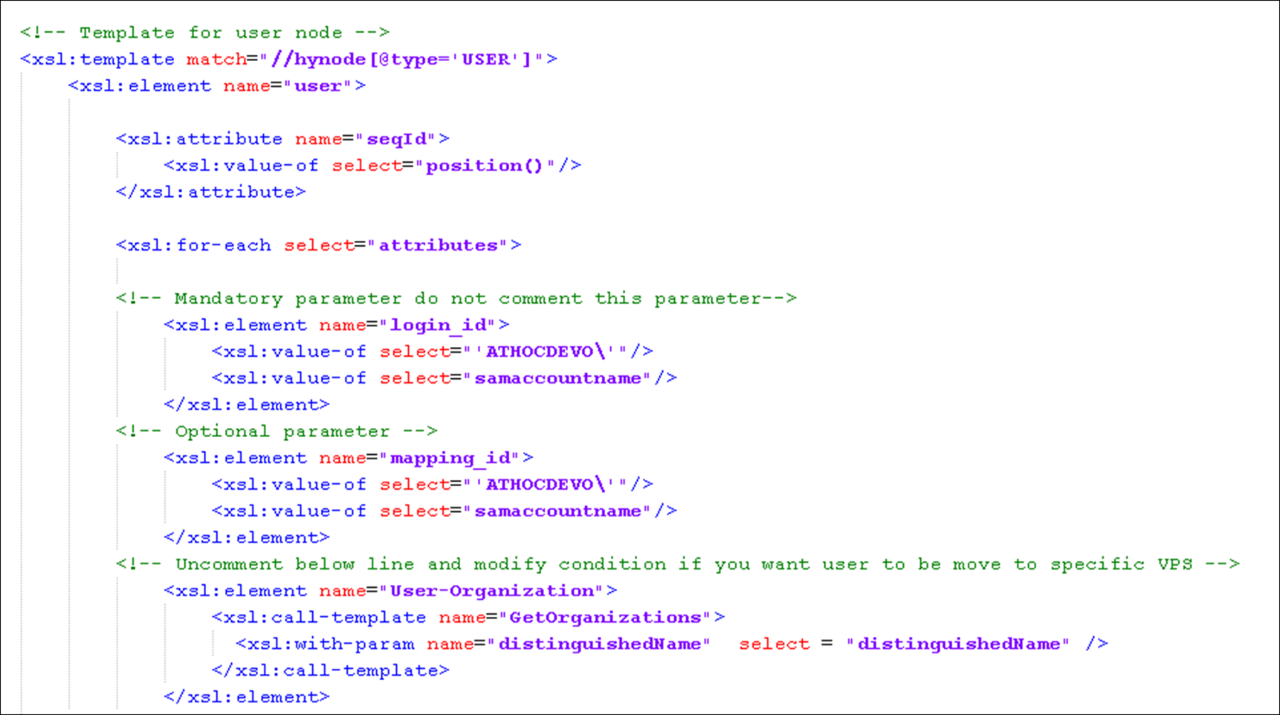Click 'ATHOCDEVO\' value under login_id element
The height and width of the screenshot is (715, 1280).
pyautogui.click(x=545, y=351)
